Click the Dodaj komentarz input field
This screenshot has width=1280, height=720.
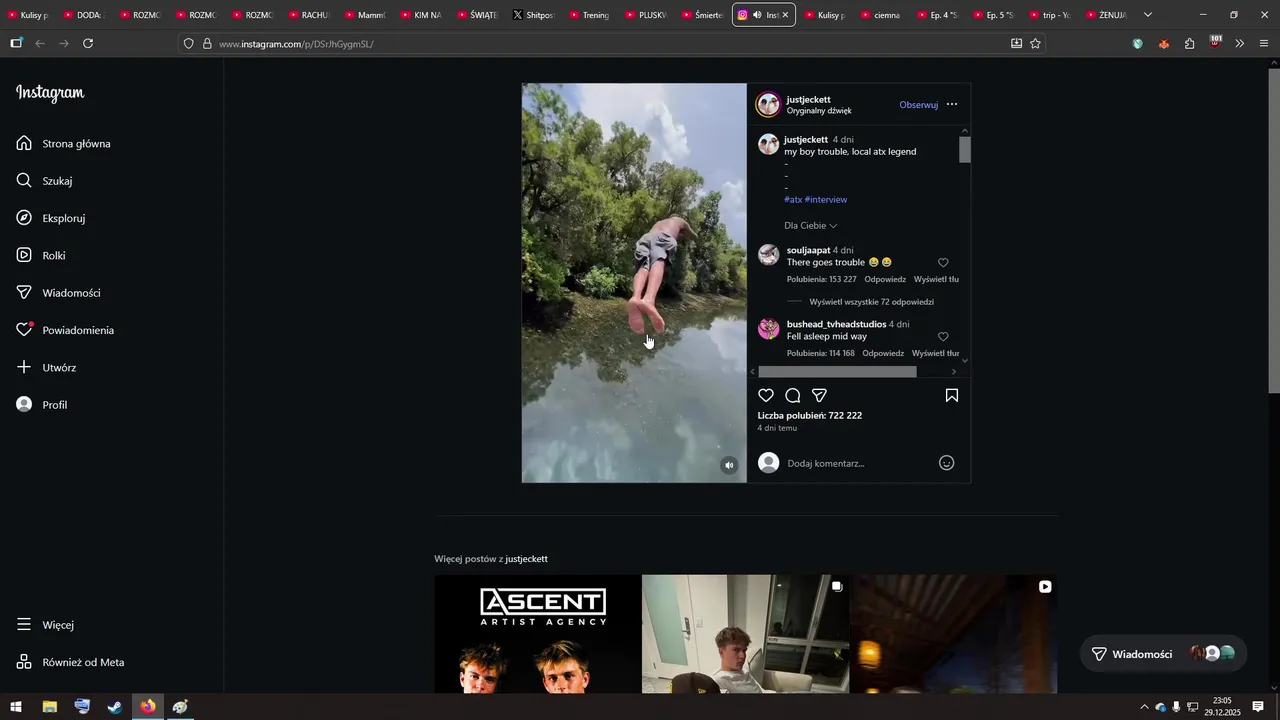858,463
